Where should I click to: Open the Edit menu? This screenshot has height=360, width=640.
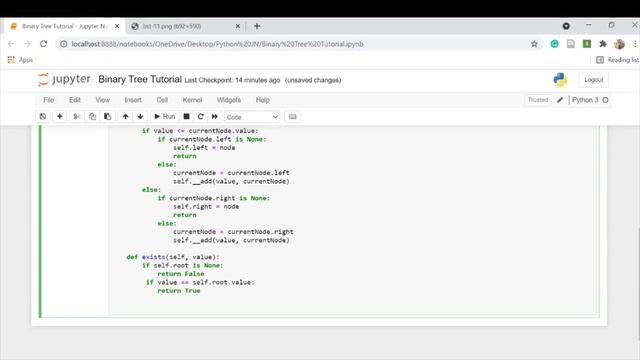[x=75, y=100]
